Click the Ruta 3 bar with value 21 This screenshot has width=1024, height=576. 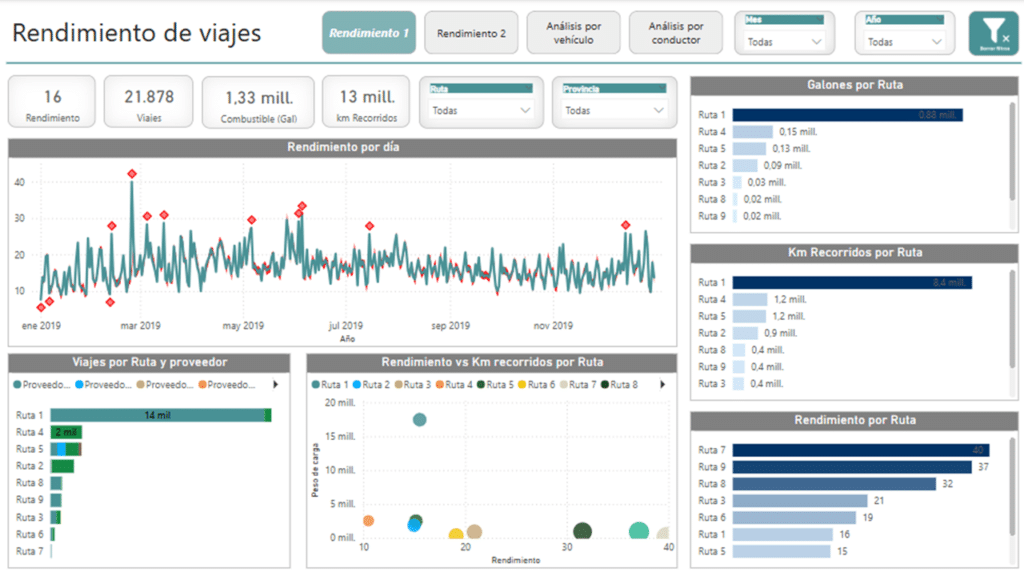(x=800, y=501)
